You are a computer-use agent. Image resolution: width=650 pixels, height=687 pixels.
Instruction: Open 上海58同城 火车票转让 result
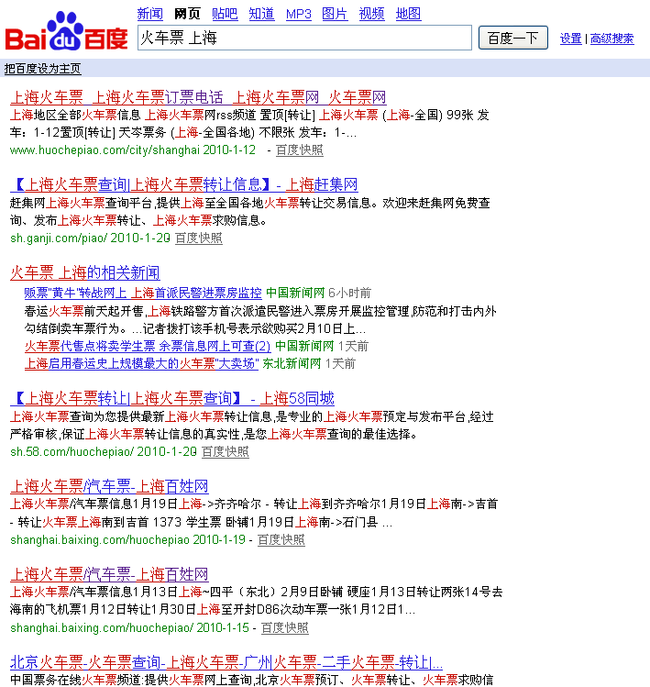click(x=172, y=398)
